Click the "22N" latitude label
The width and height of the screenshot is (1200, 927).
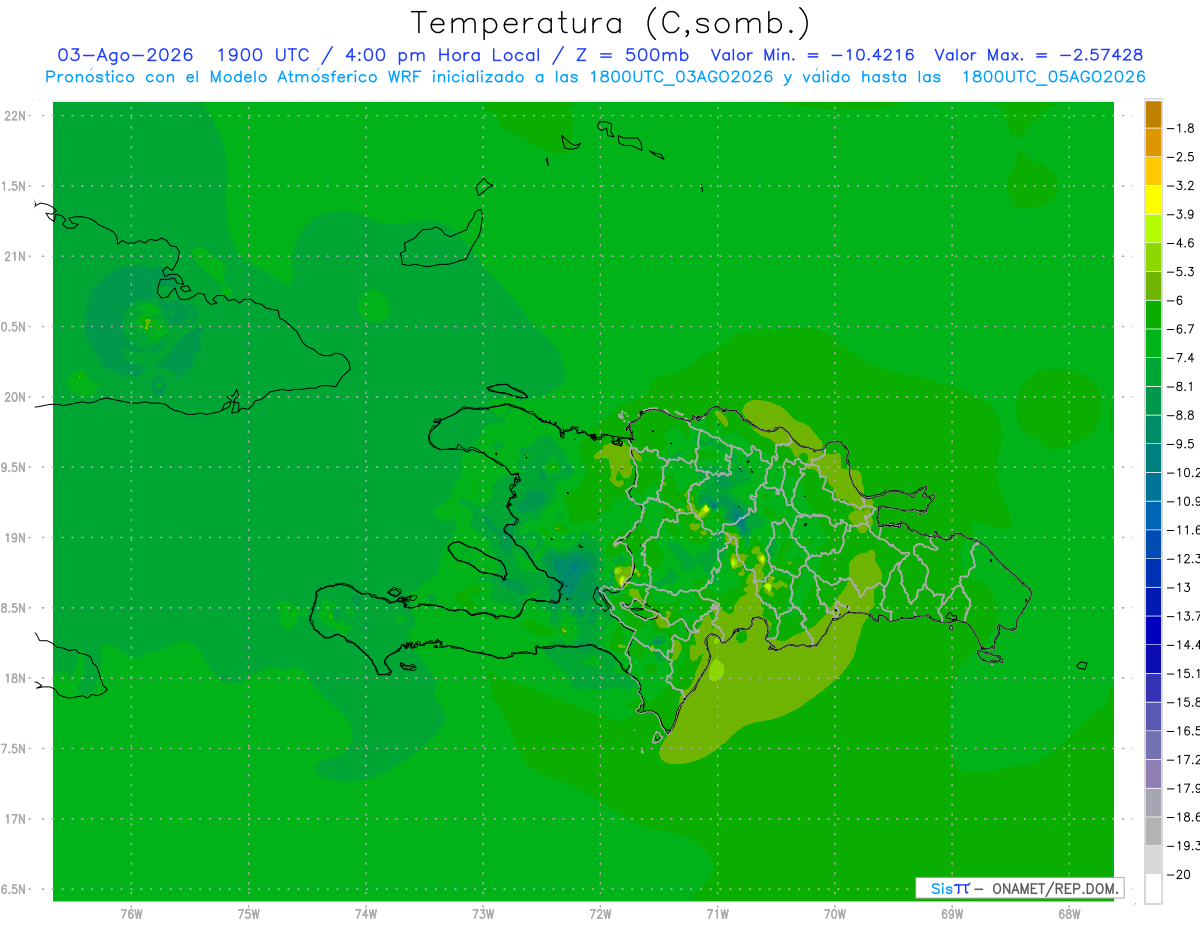pos(16,116)
